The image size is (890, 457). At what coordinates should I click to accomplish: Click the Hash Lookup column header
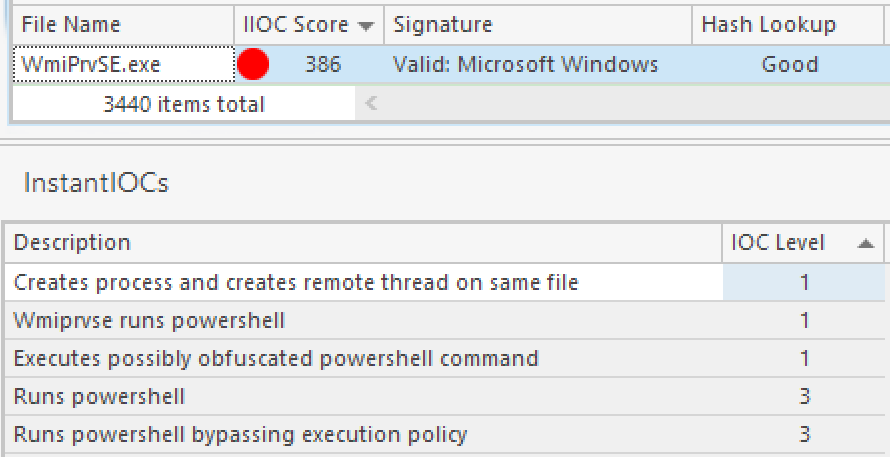click(768, 25)
